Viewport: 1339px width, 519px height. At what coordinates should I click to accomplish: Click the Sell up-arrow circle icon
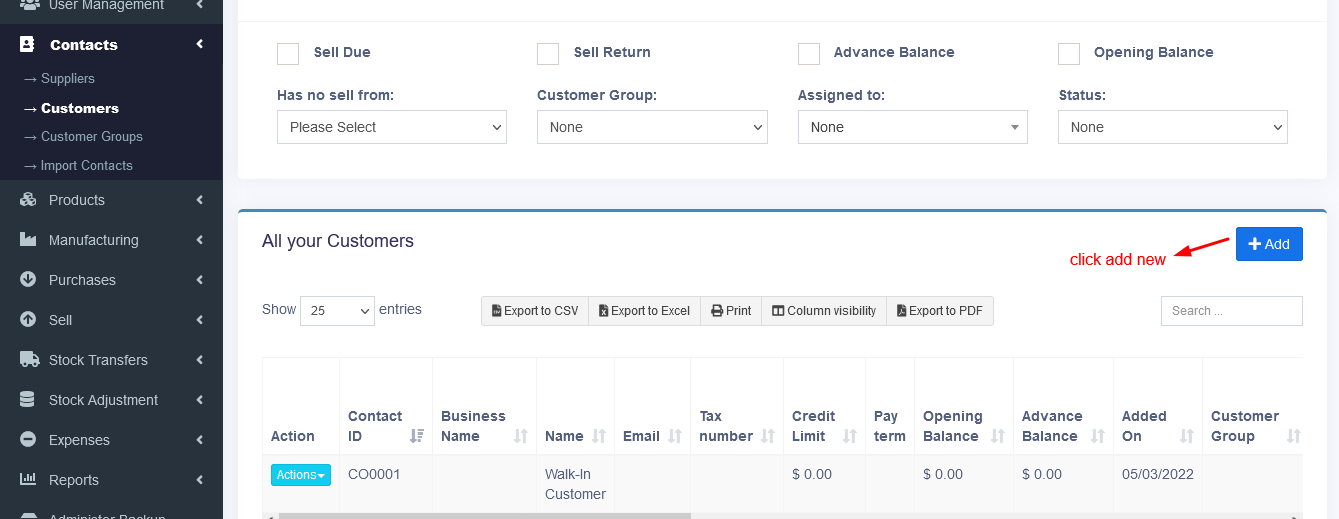tap(28, 320)
